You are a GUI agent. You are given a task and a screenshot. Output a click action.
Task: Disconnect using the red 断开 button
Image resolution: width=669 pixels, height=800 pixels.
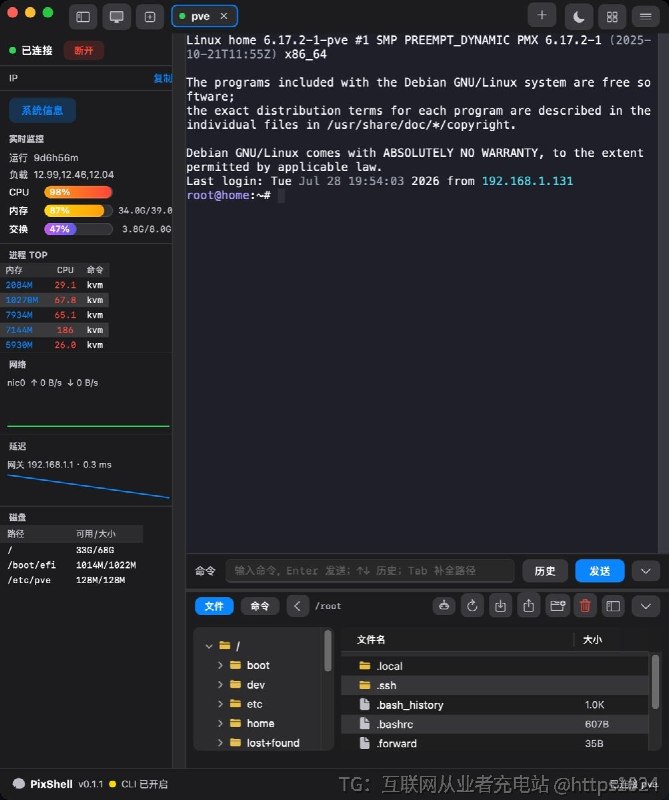[x=84, y=51]
